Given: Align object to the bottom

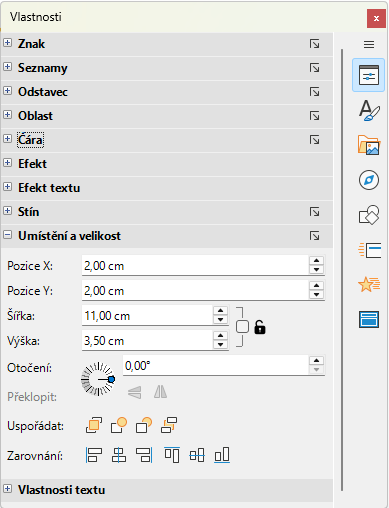Looking at the screenshot, I should (x=222, y=455).
